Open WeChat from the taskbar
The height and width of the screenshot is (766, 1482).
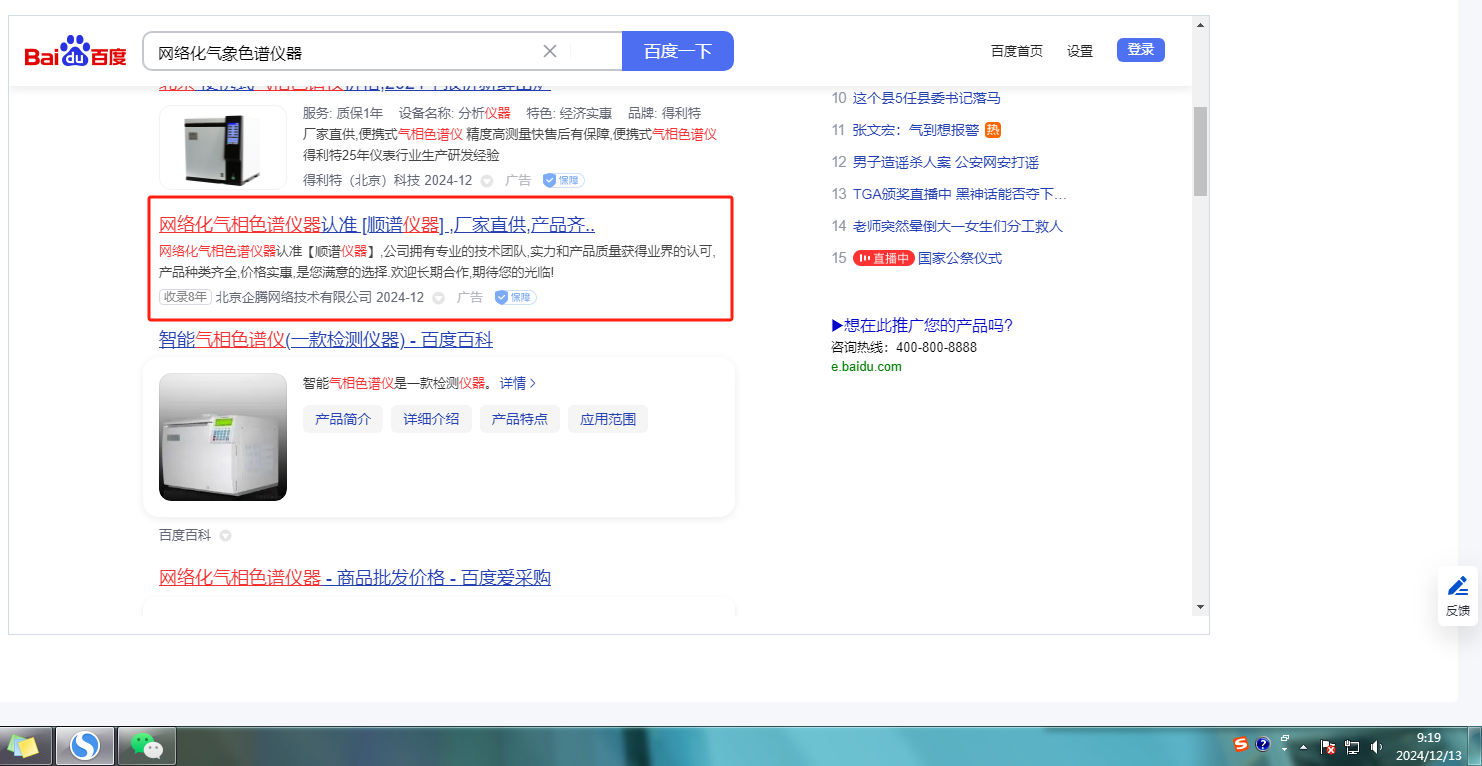pos(147,746)
